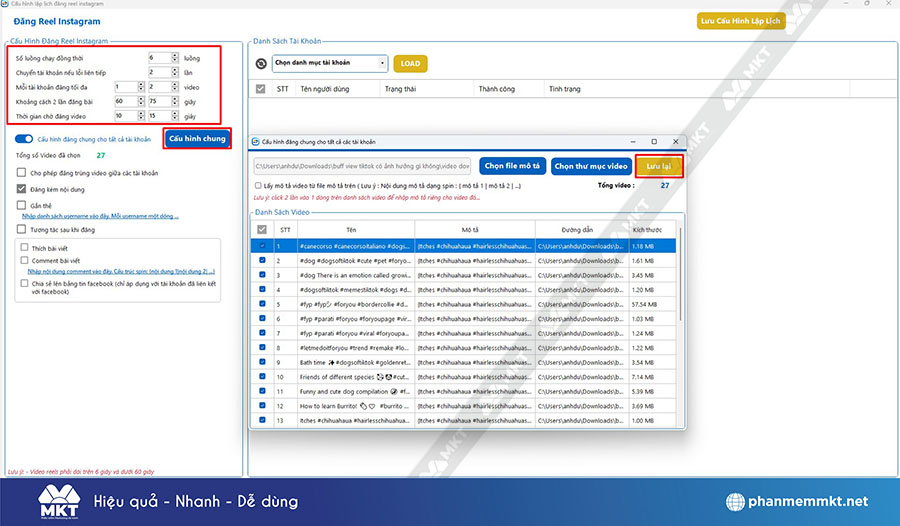
Task: Uncheck video row 2 checkbox
Action: pos(262,260)
